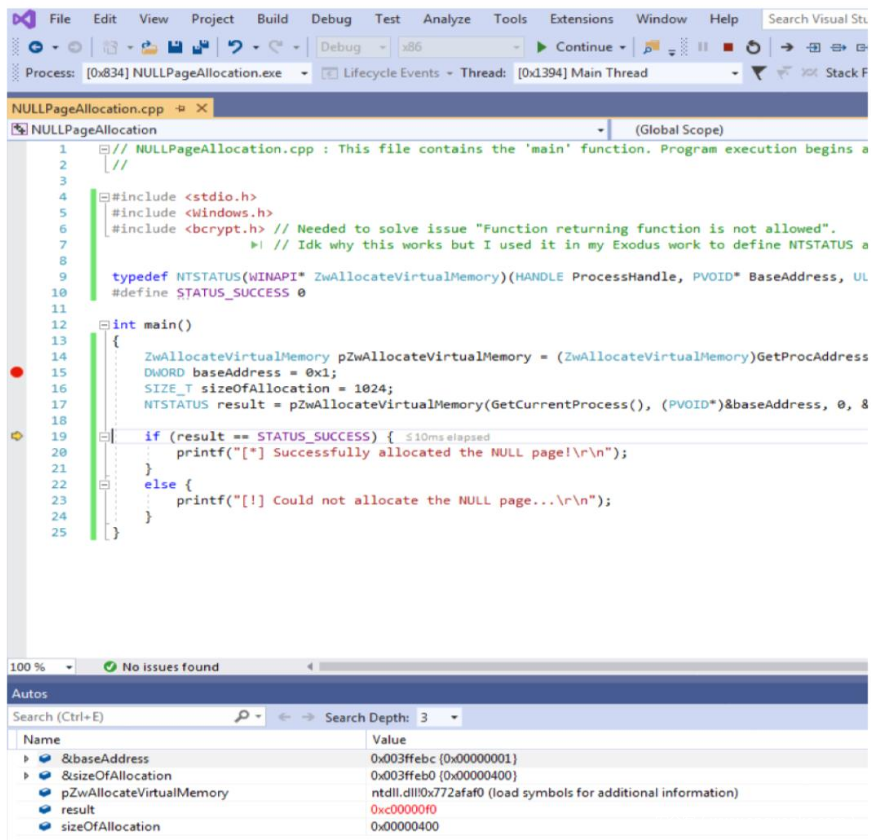Close the NULLPageAllocation.cpp tab
Screen dimensions: 871x840
tap(201, 108)
